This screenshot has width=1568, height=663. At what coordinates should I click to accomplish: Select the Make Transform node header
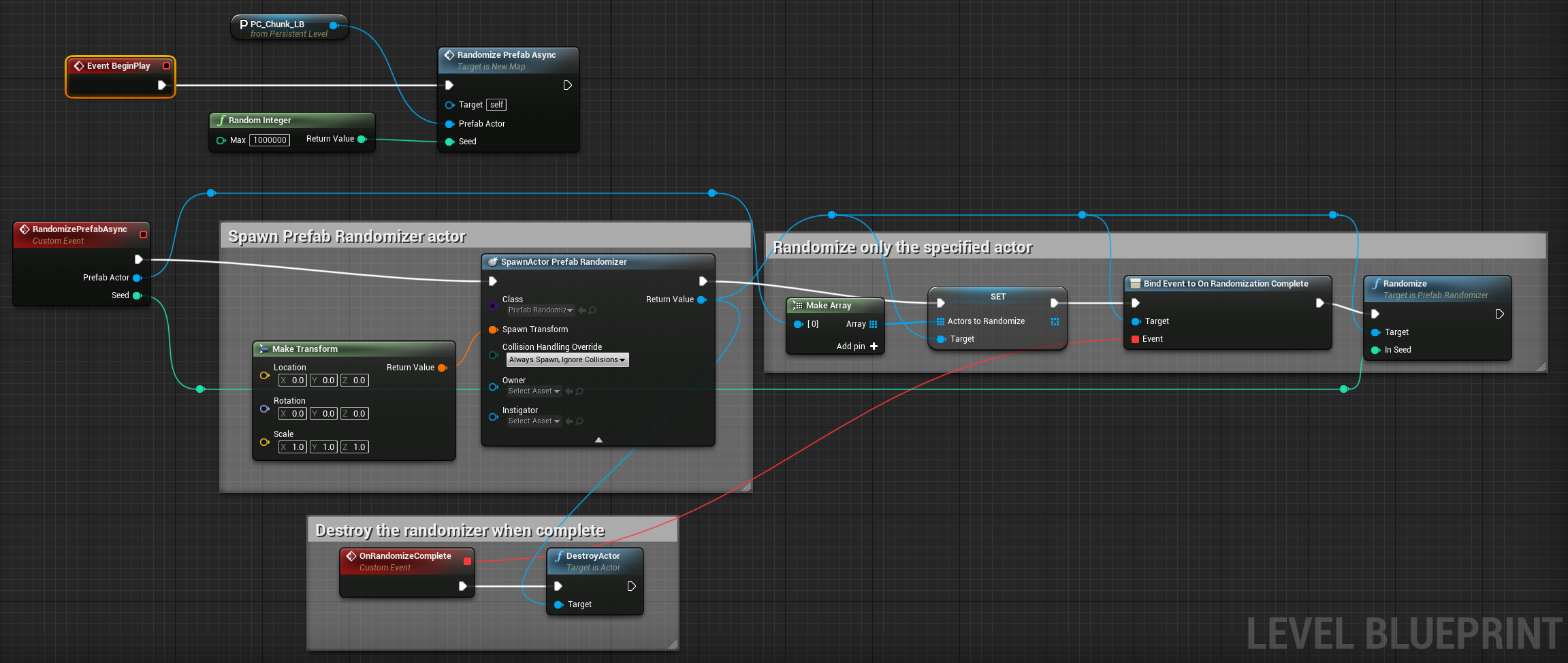point(353,349)
